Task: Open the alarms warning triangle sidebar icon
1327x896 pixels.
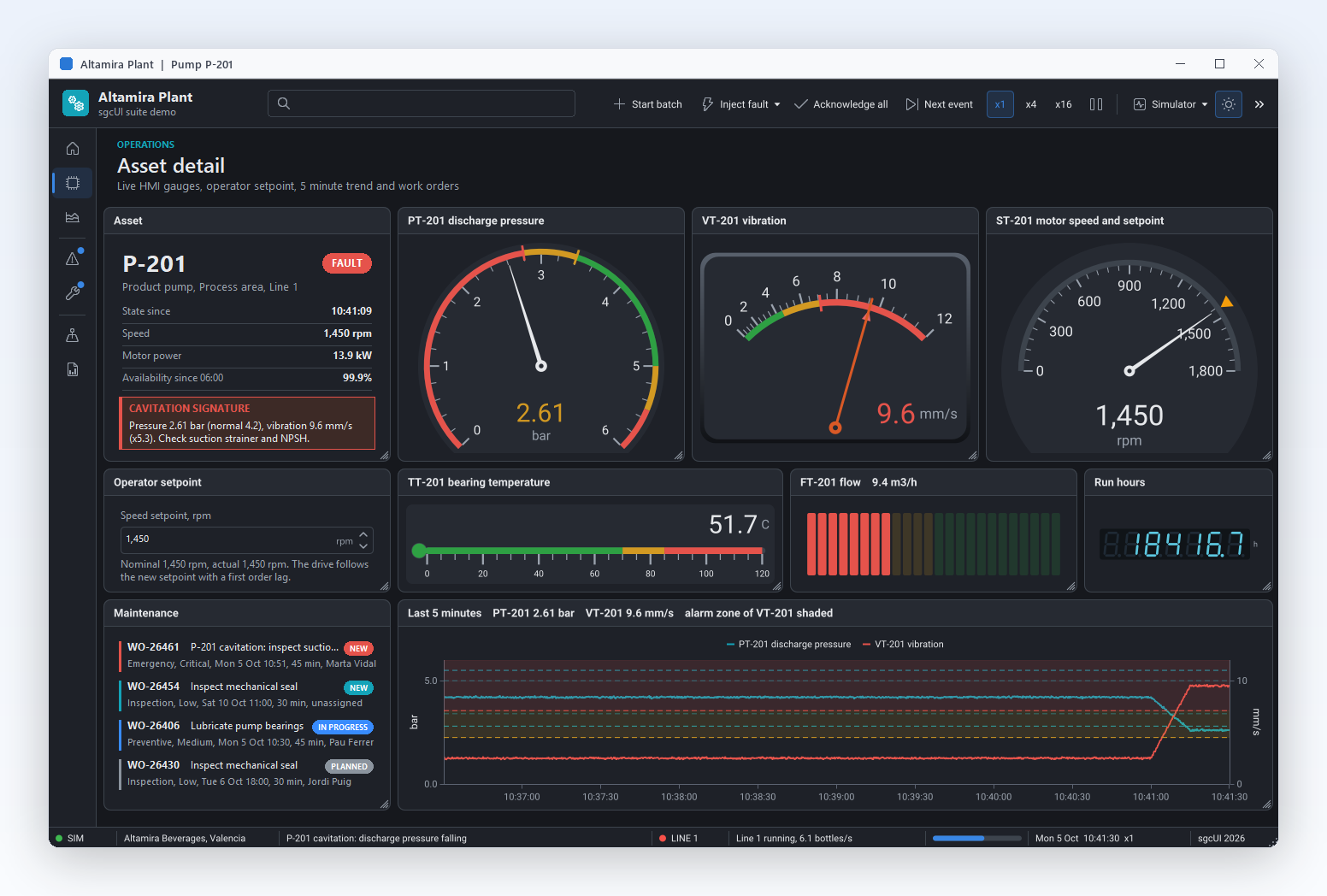Action: [x=73, y=258]
